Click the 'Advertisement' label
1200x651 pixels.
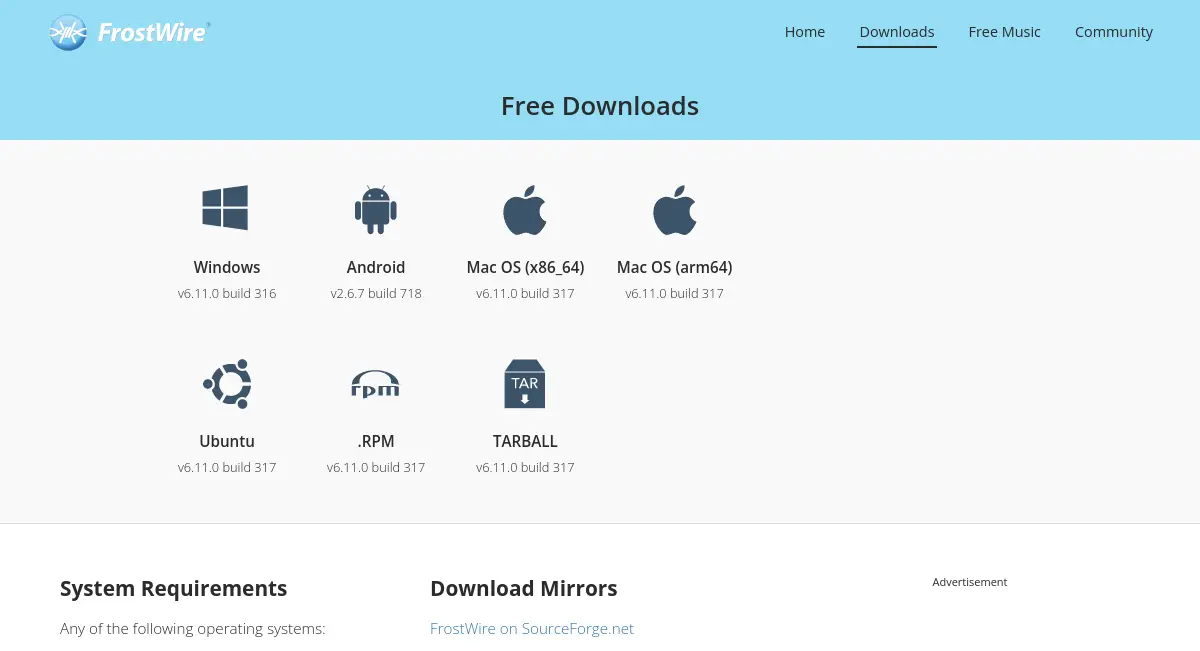click(x=970, y=582)
